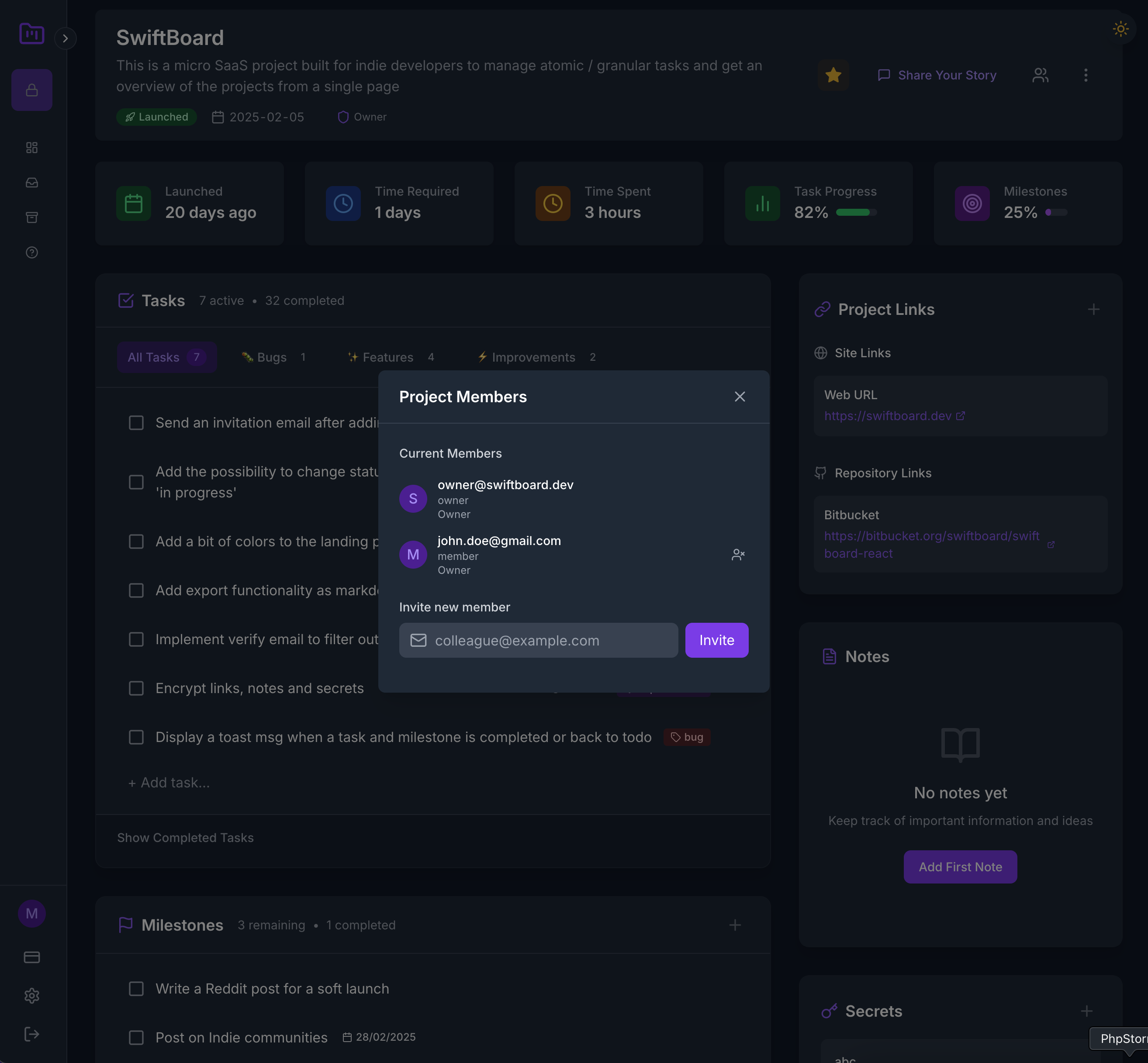Click the Owner role shield label
This screenshot has height=1063, width=1148.
click(x=362, y=117)
